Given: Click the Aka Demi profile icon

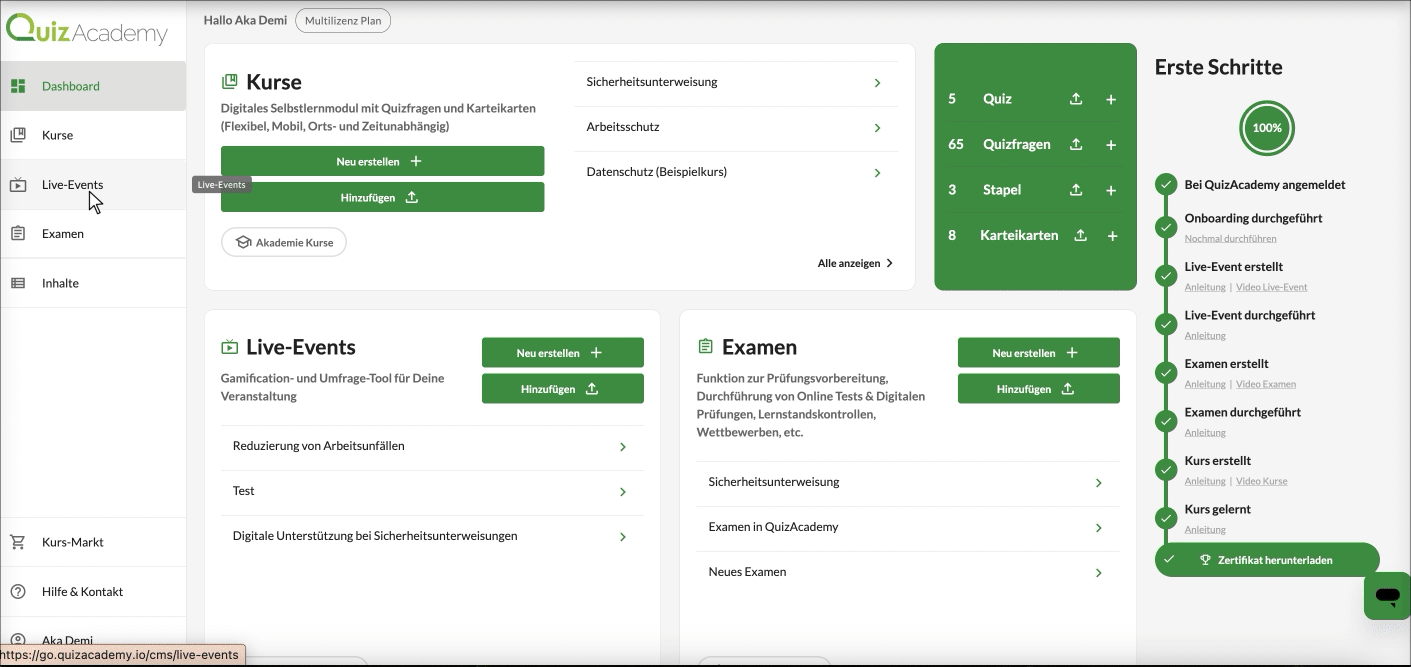Looking at the screenshot, I should 18,640.
